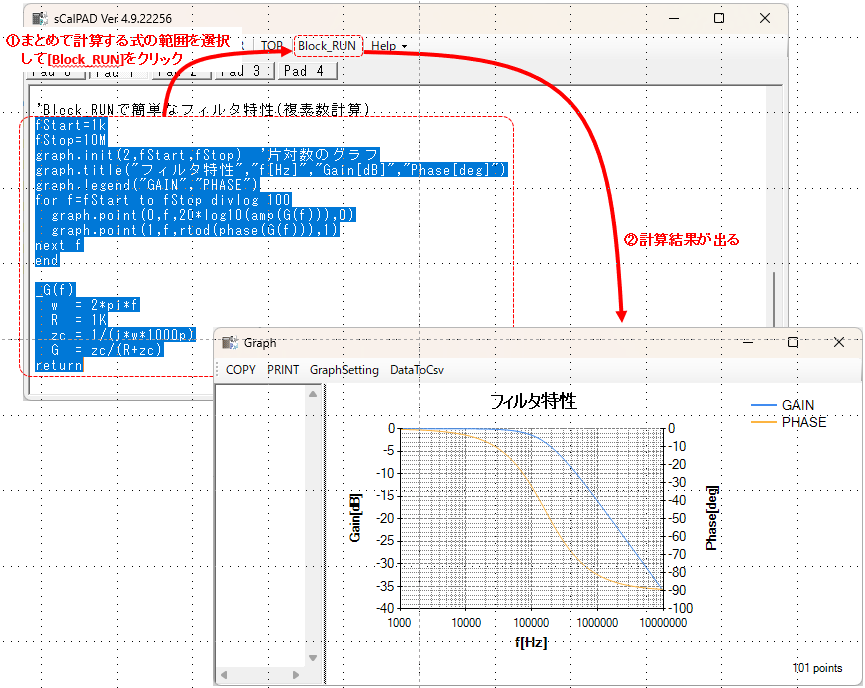This screenshot has width=865, height=688.
Task: Click the blue GAIN legend line swatch
Action: pyautogui.click(x=764, y=406)
